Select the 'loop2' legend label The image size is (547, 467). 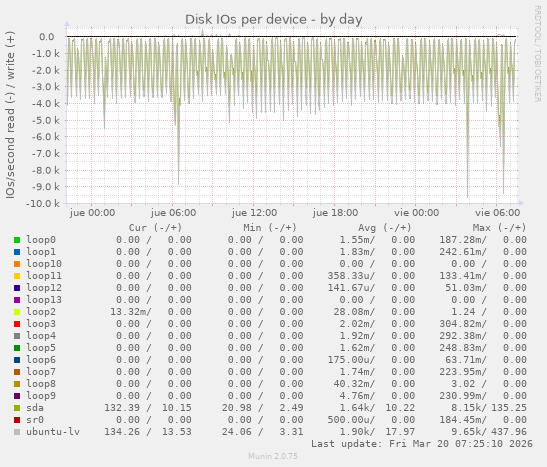pyautogui.click(x=41, y=312)
